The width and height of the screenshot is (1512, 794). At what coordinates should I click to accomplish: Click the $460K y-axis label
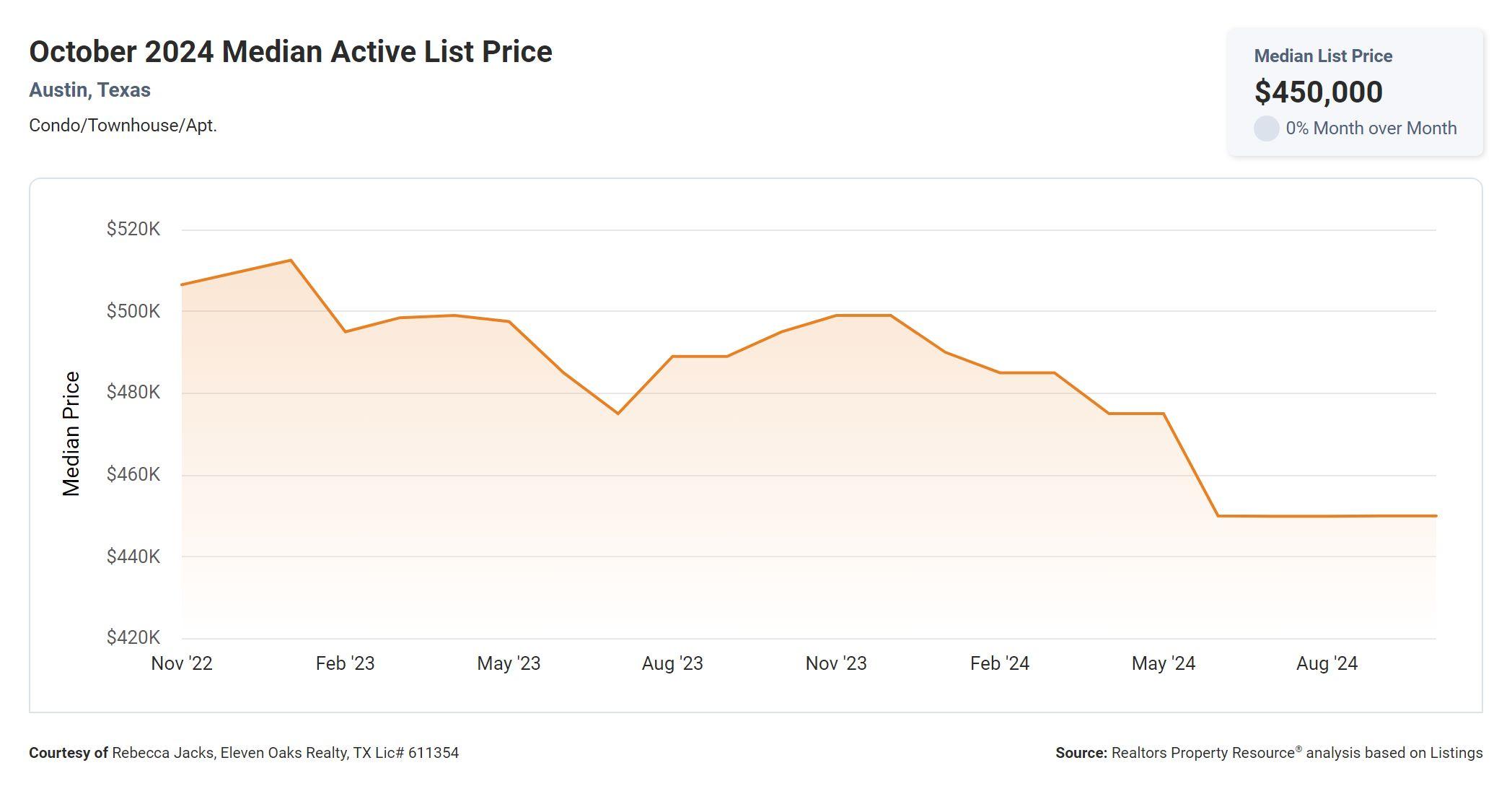click(x=133, y=474)
